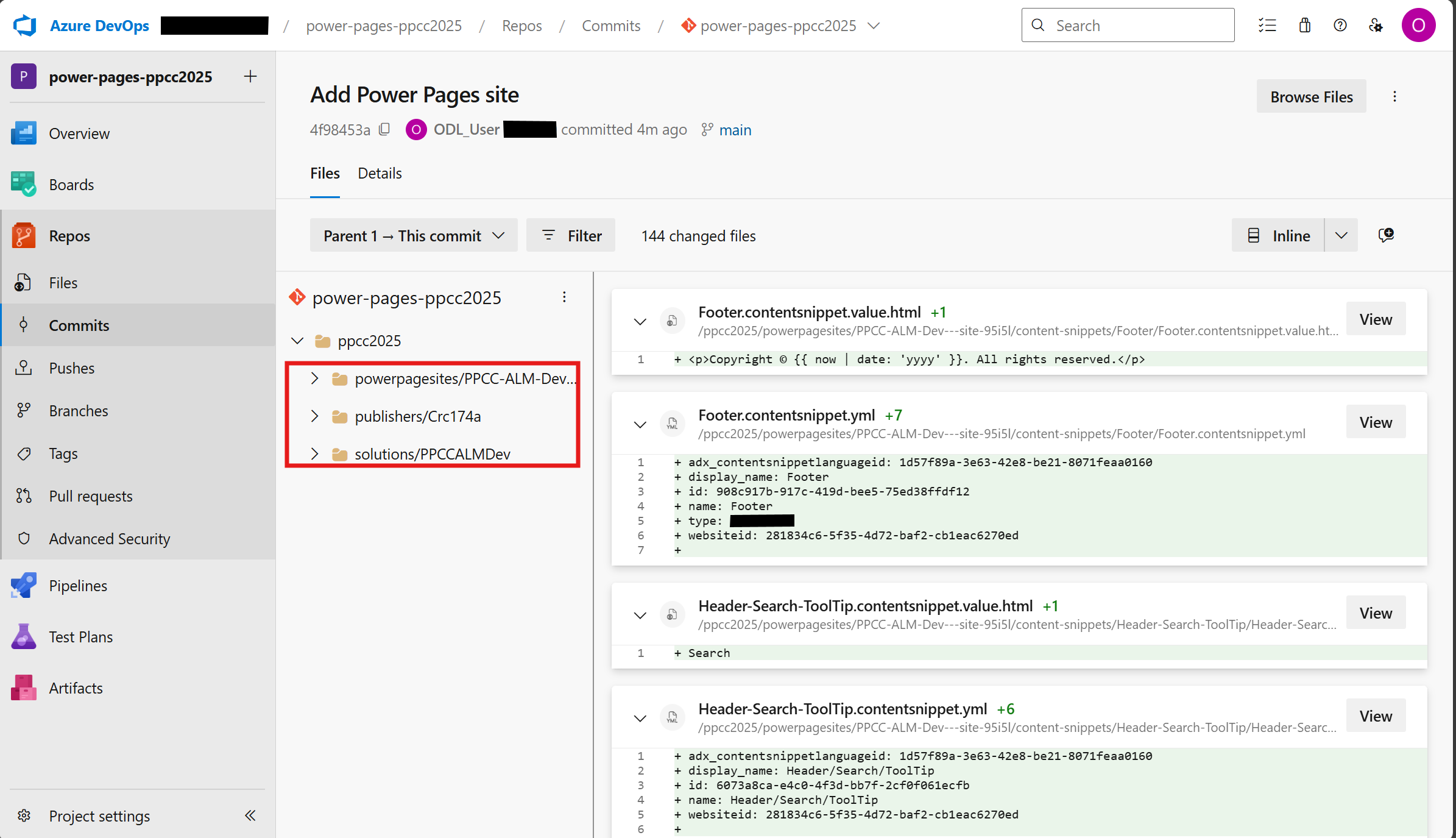Open the marketplace shopping bag icon
The image size is (1456, 838).
tap(1304, 26)
